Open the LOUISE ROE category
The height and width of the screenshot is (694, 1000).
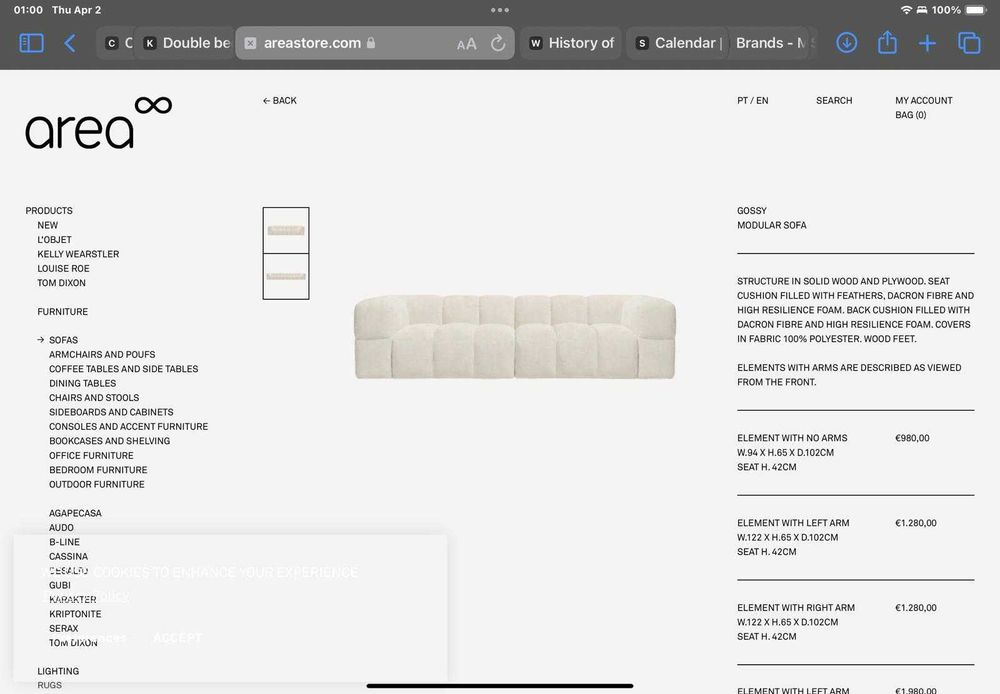[x=63, y=269]
